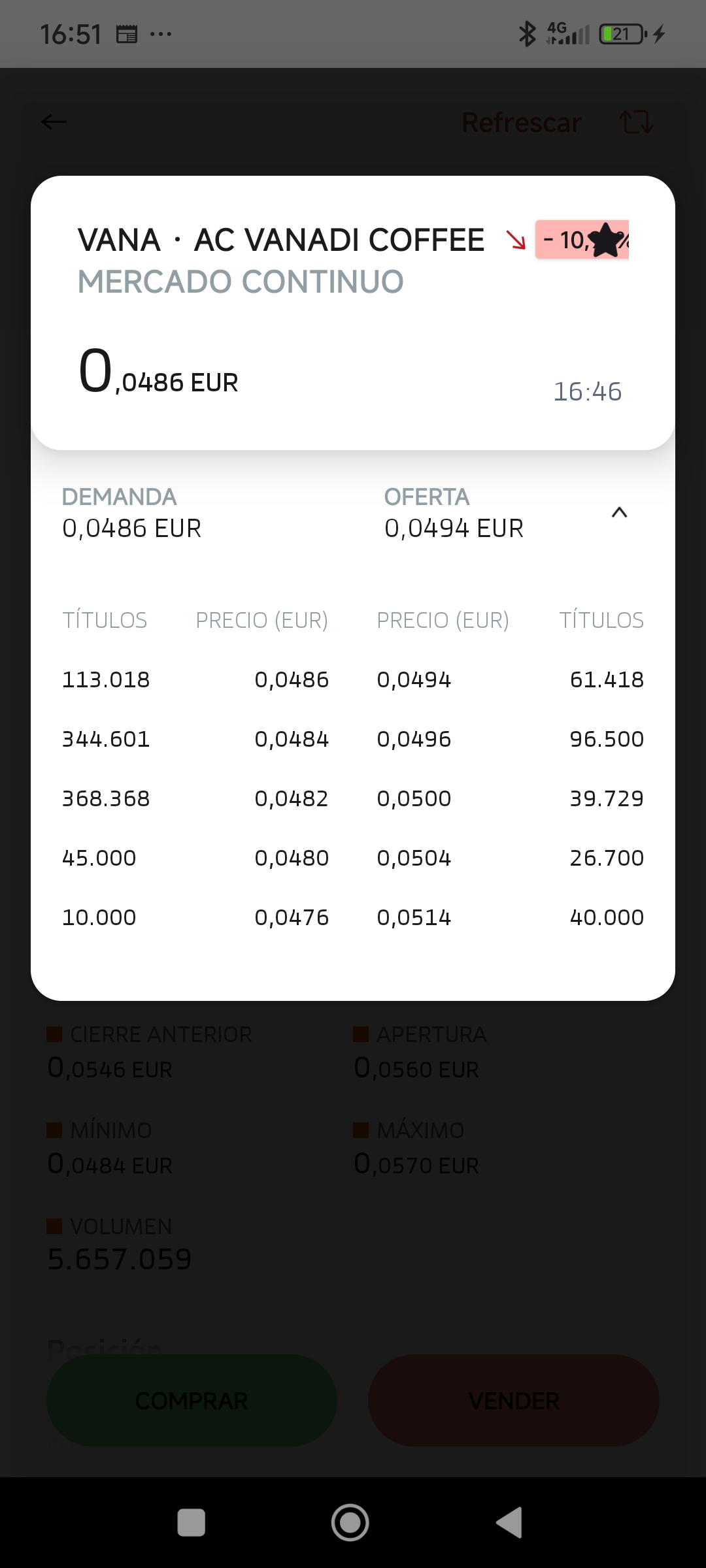This screenshot has height=1568, width=706.
Task: Tap the back arrow icon
Action: pyautogui.click(x=54, y=122)
